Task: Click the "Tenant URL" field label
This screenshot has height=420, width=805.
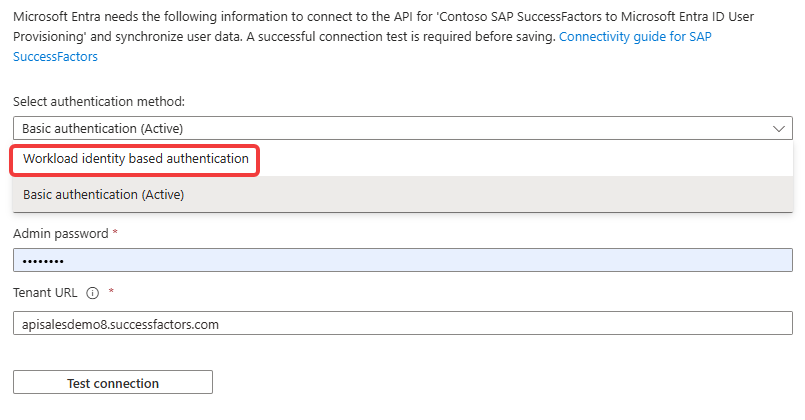Action: [x=45, y=293]
